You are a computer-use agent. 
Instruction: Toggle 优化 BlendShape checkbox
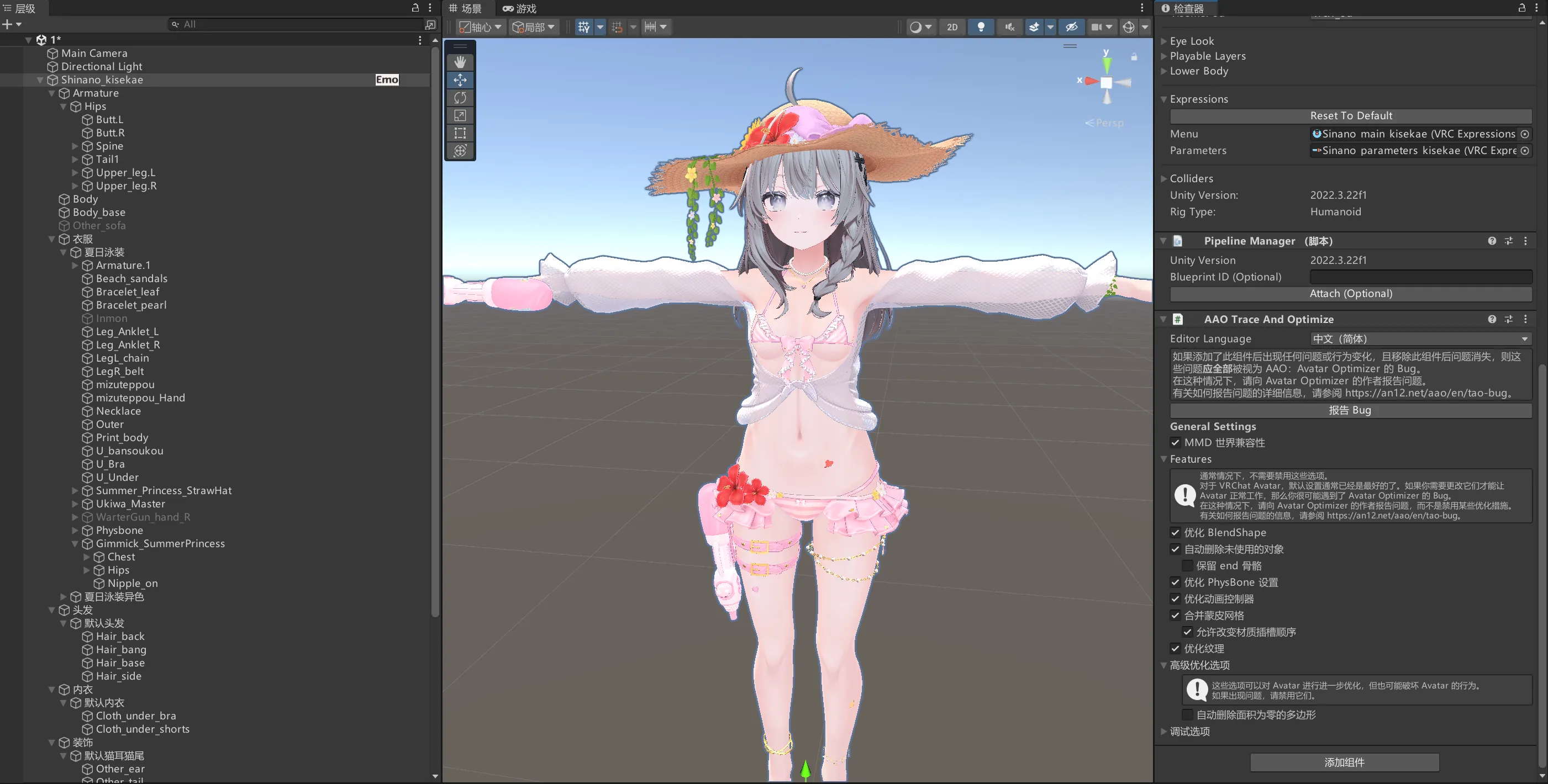1176,532
